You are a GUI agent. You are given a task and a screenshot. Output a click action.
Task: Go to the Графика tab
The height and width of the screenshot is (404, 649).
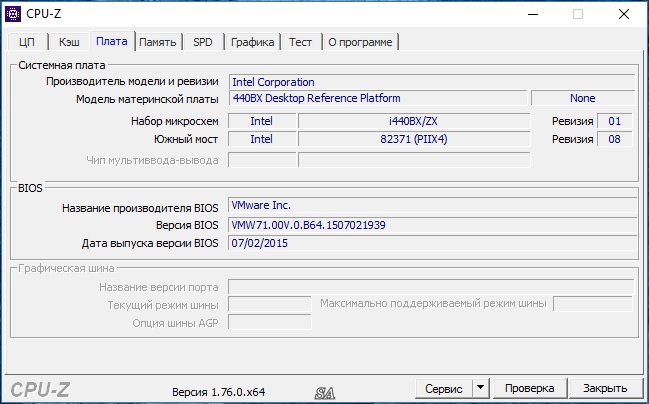pyautogui.click(x=252, y=41)
